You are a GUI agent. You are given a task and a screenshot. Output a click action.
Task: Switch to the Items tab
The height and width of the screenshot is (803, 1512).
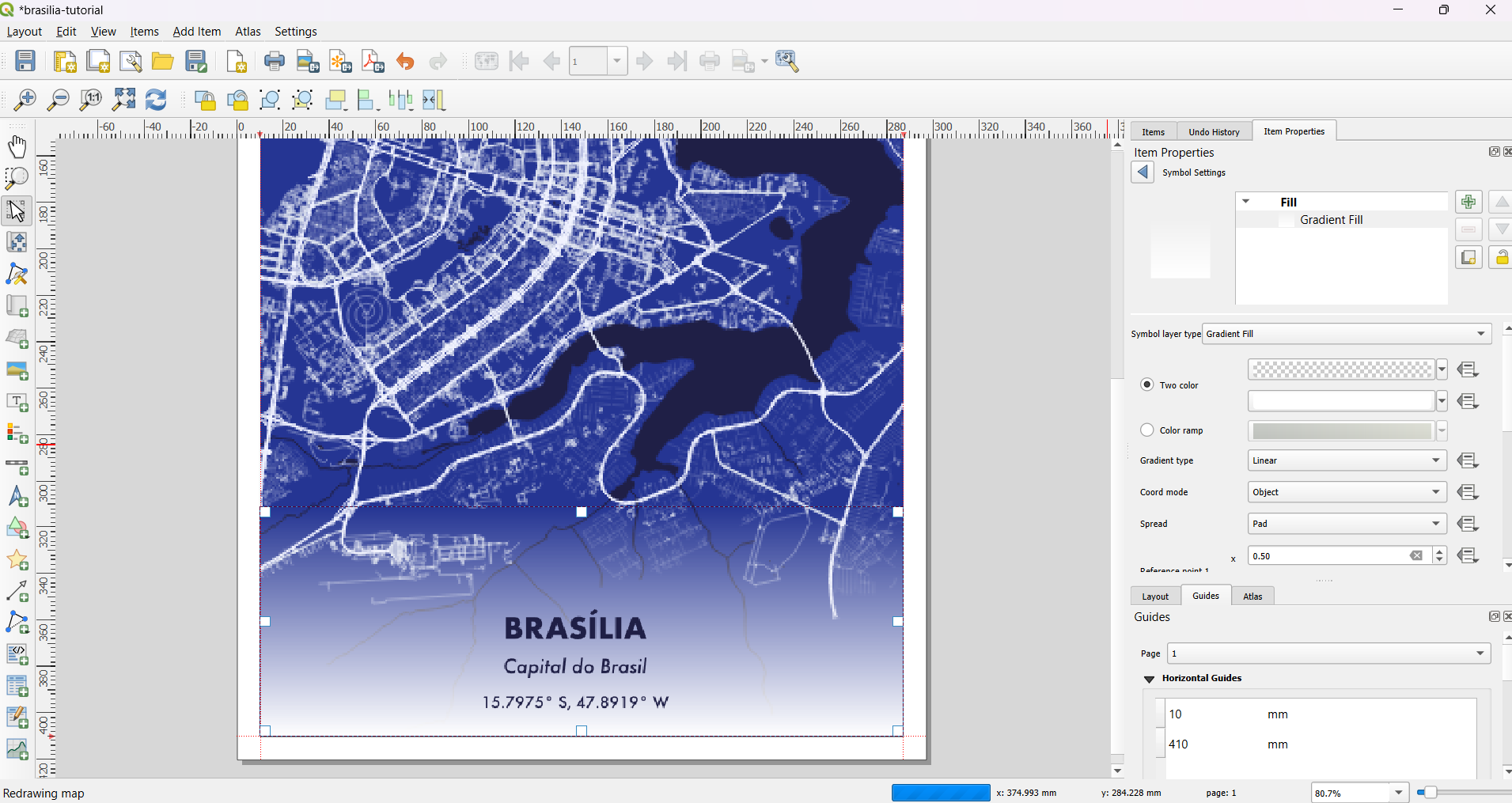pyautogui.click(x=1154, y=132)
